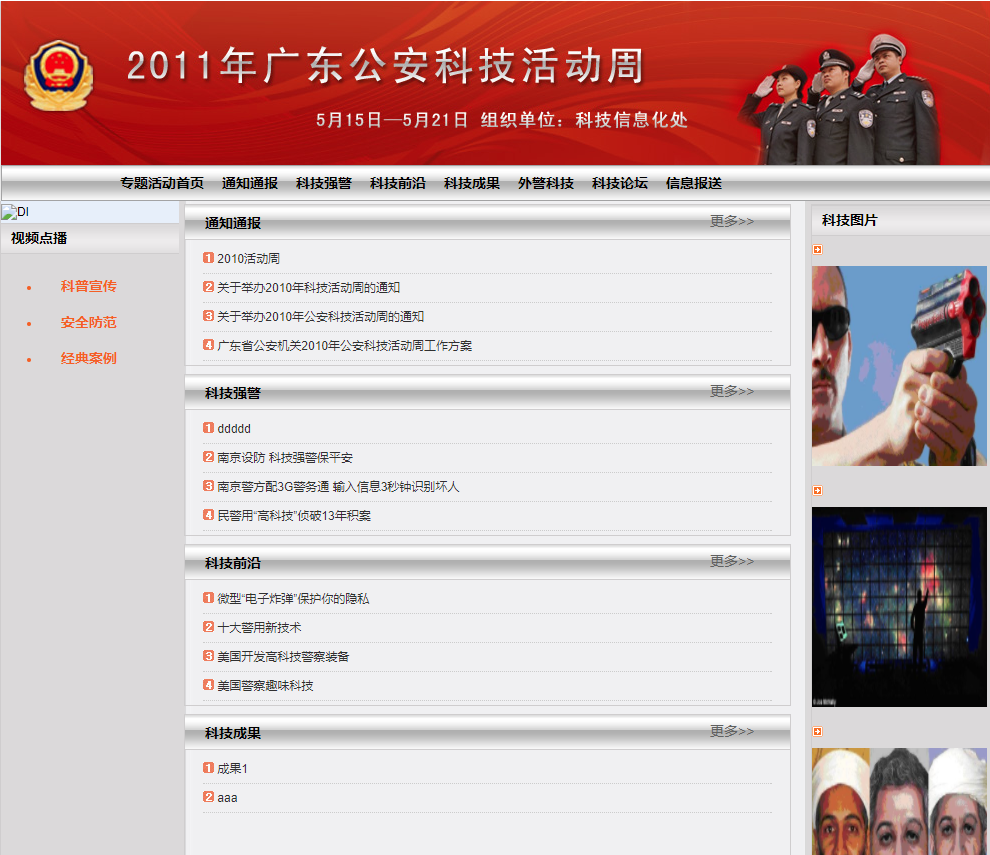Viewport: 990px width, 855px height.
Task: Expand 更多>> in the 科技前沿 section
Action: click(x=731, y=561)
